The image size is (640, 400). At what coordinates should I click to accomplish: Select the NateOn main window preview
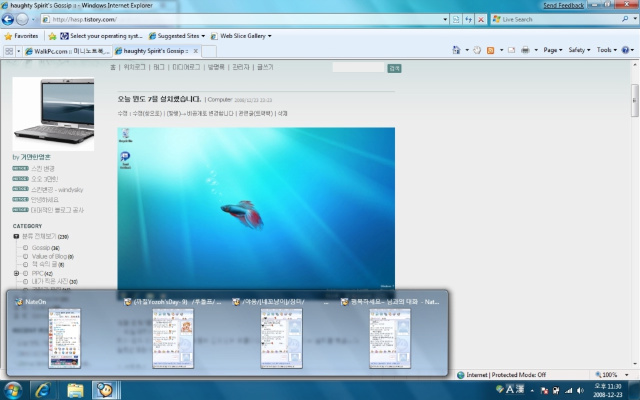coord(64,338)
